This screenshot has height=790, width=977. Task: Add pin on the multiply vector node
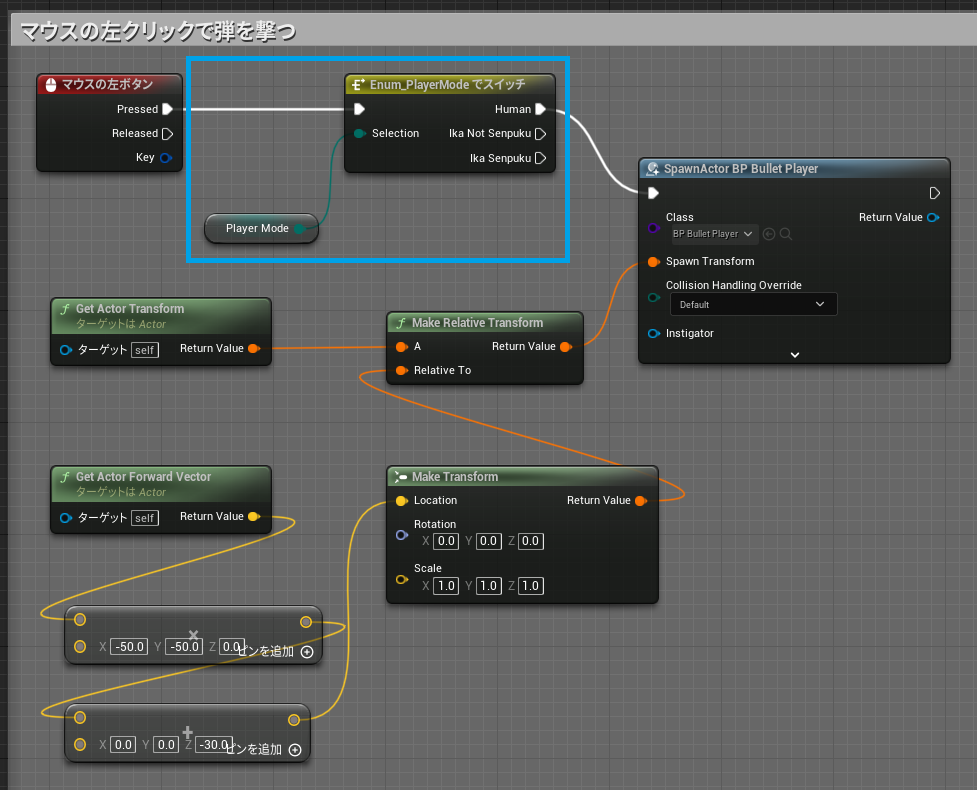pos(307,652)
